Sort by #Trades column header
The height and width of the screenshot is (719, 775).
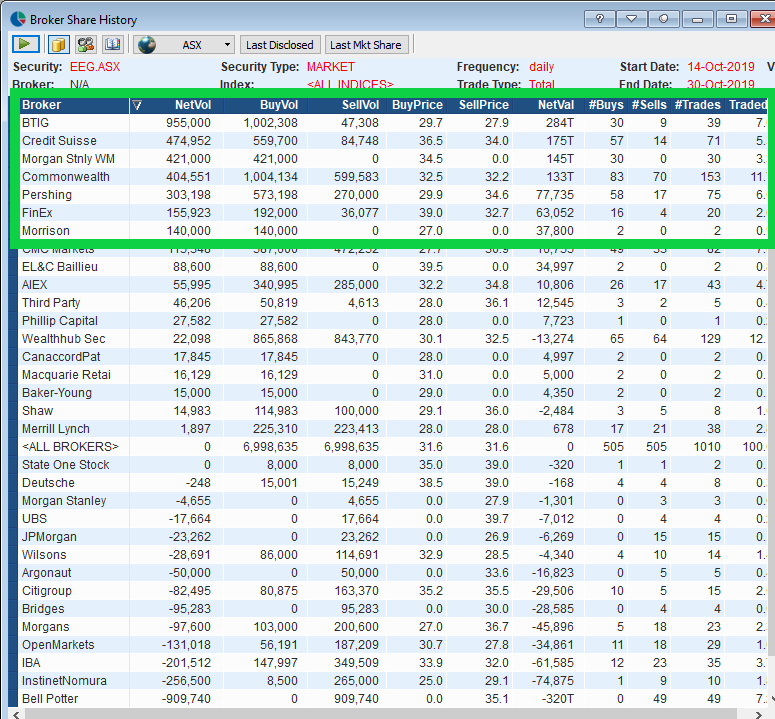tap(697, 105)
